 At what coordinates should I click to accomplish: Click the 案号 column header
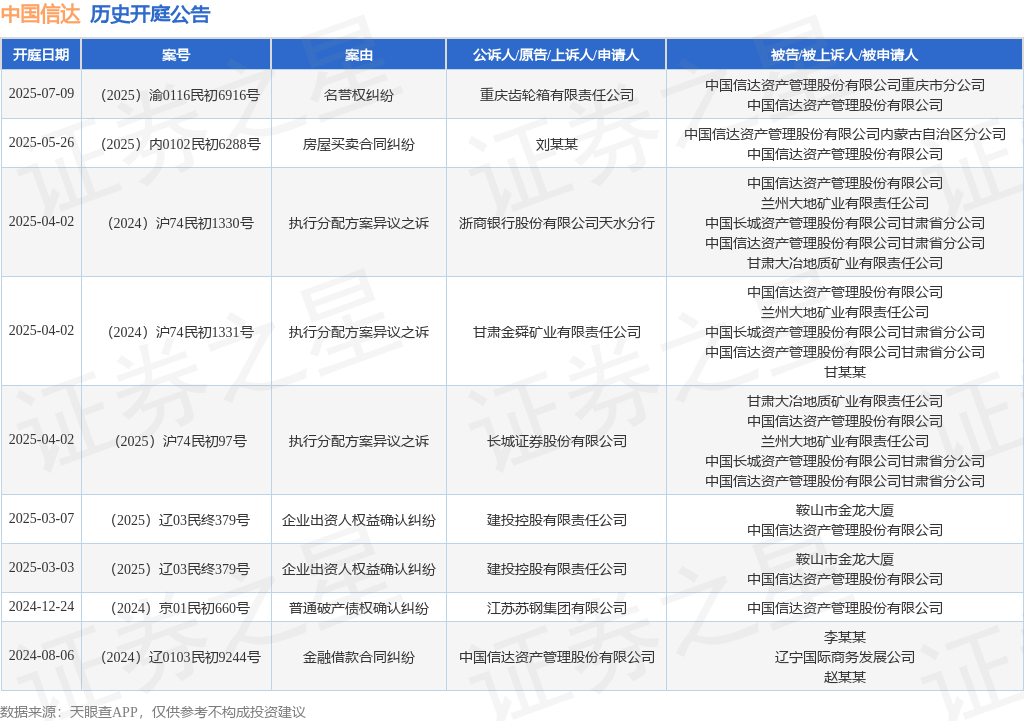pyautogui.click(x=176, y=55)
